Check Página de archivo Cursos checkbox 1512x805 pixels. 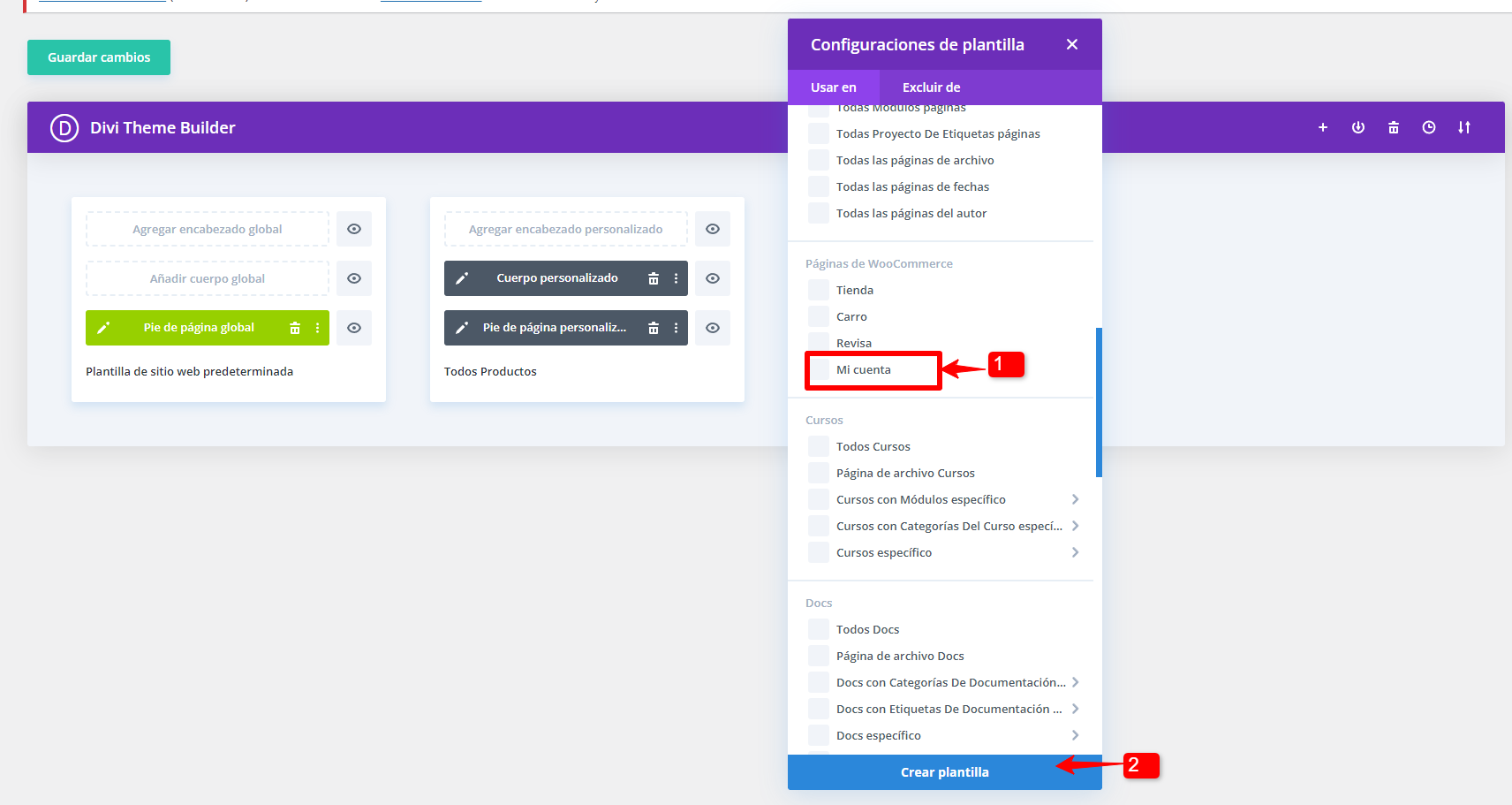coord(820,473)
